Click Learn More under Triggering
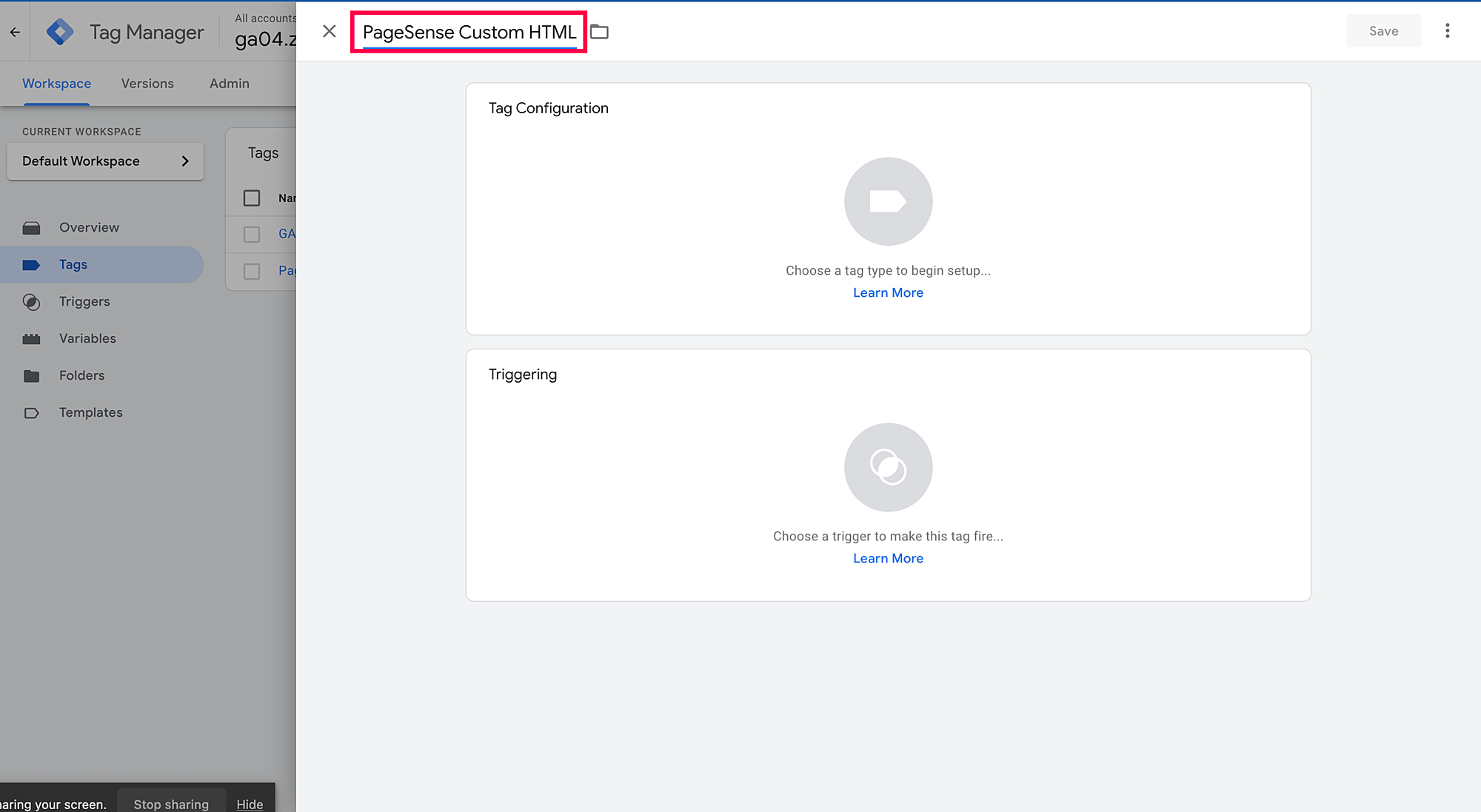This screenshot has width=1481, height=812. pos(888,558)
